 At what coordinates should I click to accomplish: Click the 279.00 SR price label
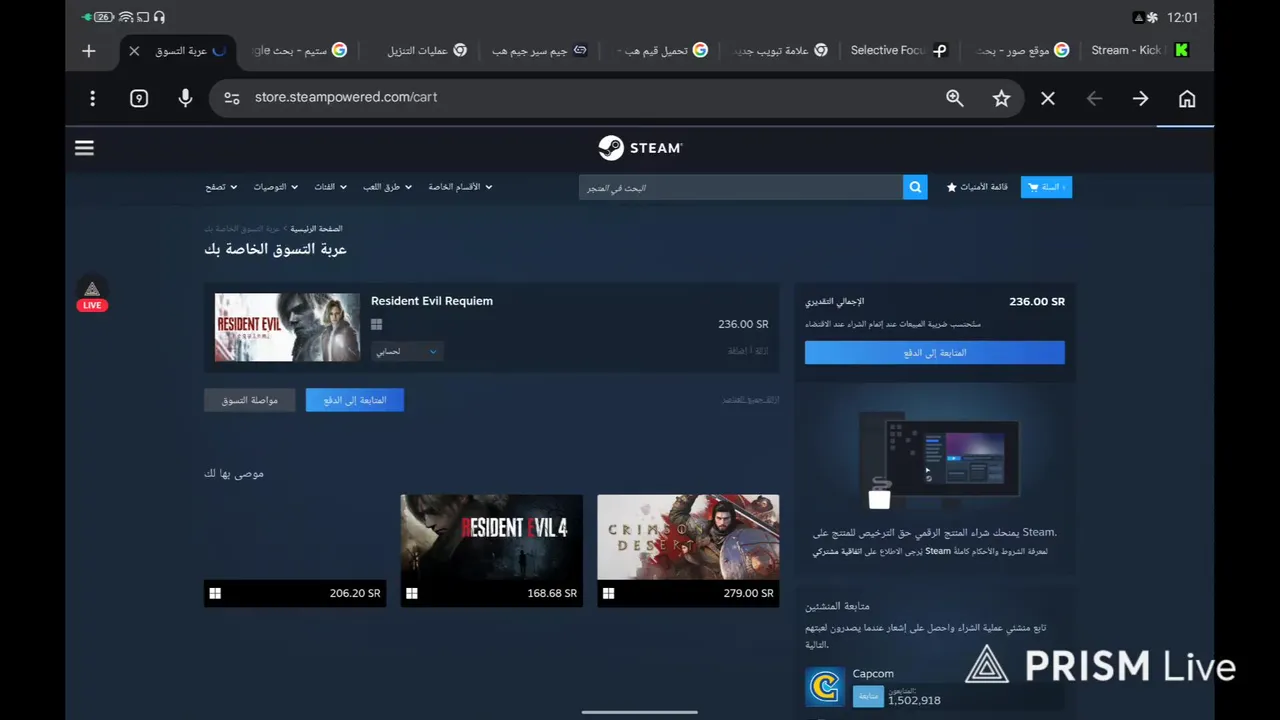click(x=748, y=593)
